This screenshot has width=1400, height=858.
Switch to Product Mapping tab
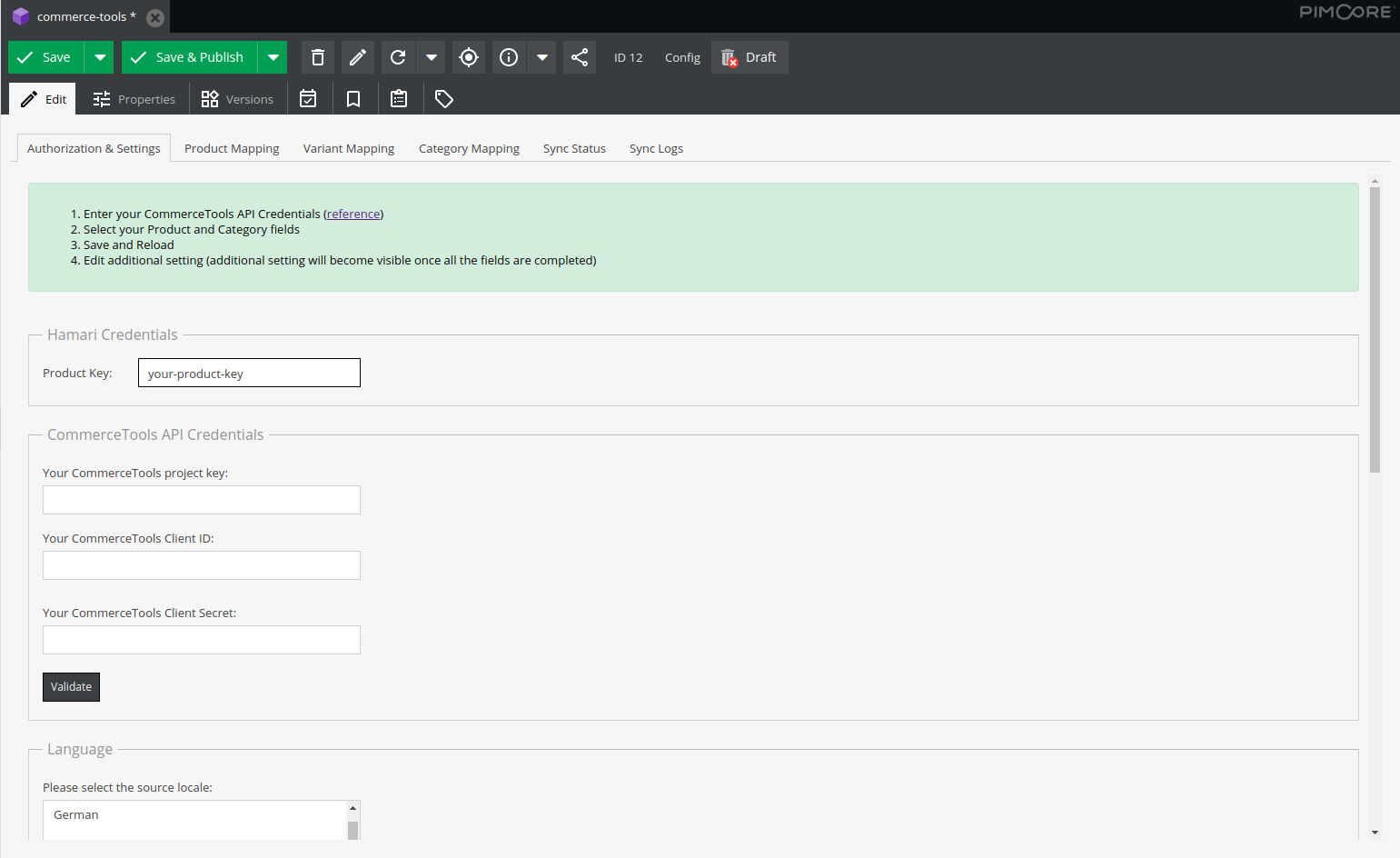232,148
